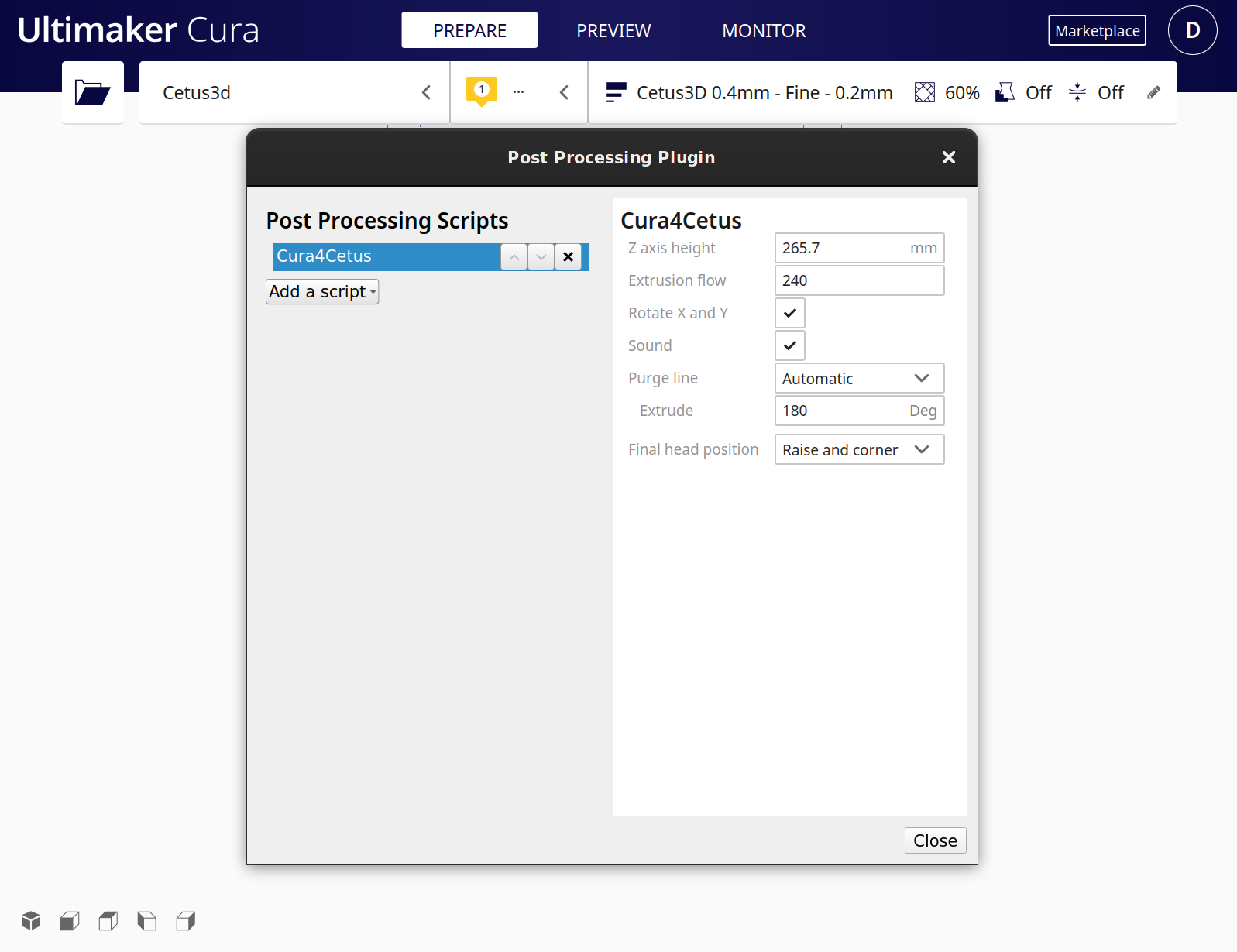The height and width of the screenshot is (952, 1237).
Task: Expand the extruder configuration panel chevron
Action: [x=564, y=92]
